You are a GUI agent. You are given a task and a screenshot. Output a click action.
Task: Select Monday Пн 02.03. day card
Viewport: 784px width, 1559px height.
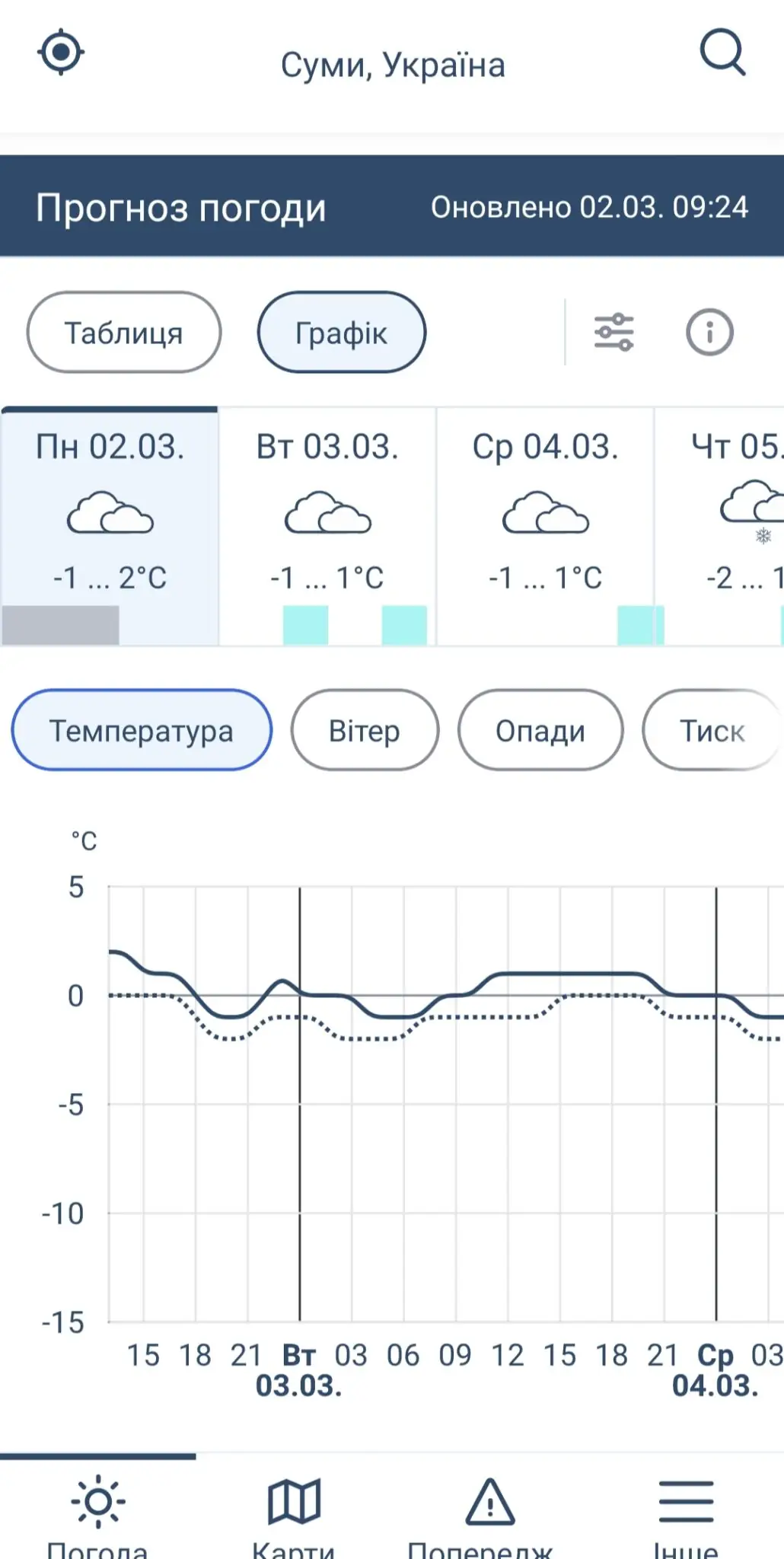click(110, 525)
